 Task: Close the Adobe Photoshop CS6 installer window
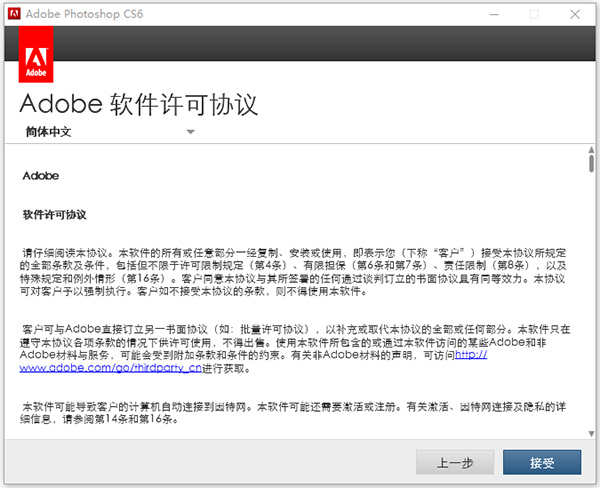(x=578, y=15)
